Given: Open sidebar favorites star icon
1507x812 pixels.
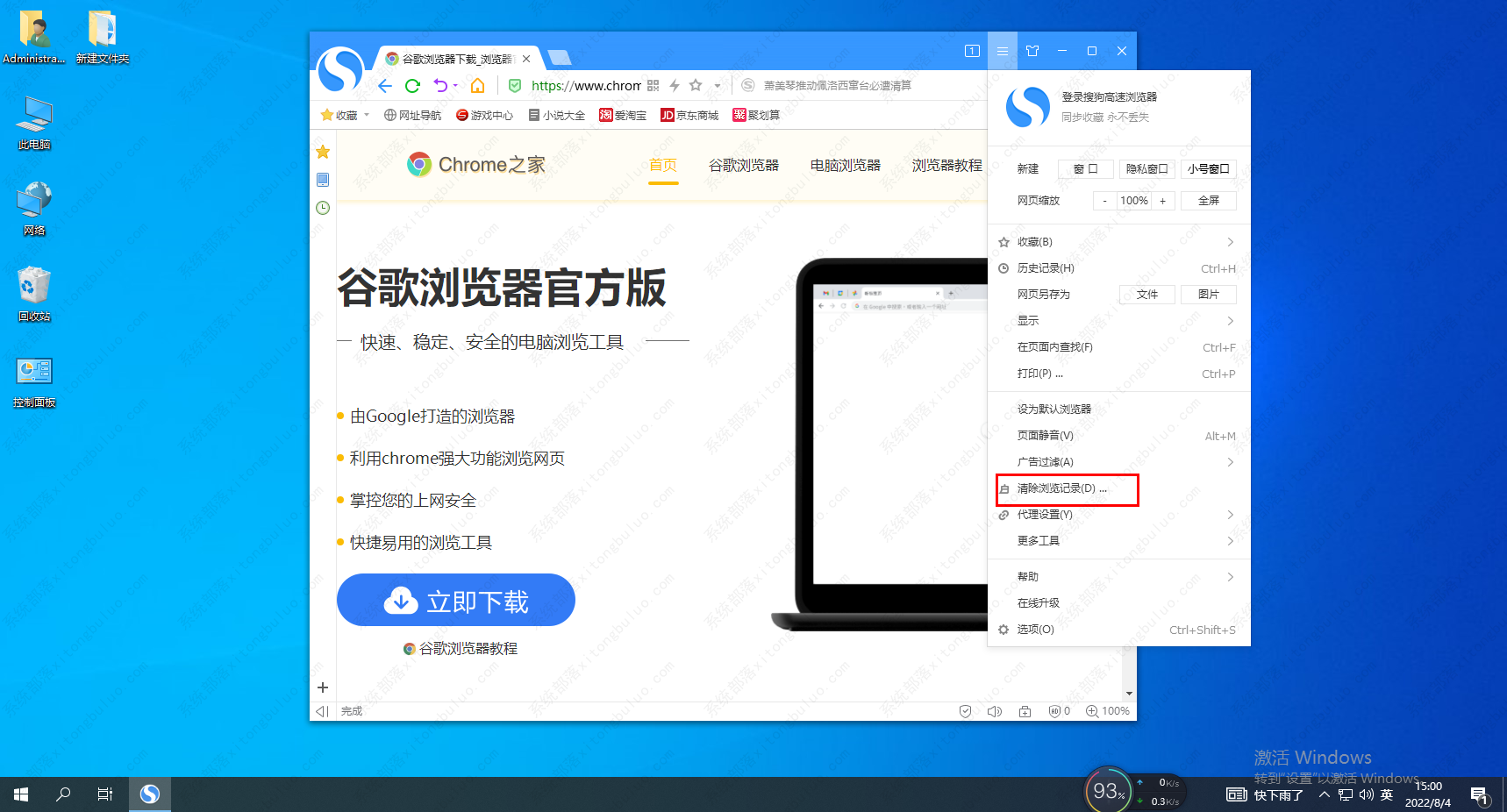Looking at the screenshot, I should click(323, 152).
